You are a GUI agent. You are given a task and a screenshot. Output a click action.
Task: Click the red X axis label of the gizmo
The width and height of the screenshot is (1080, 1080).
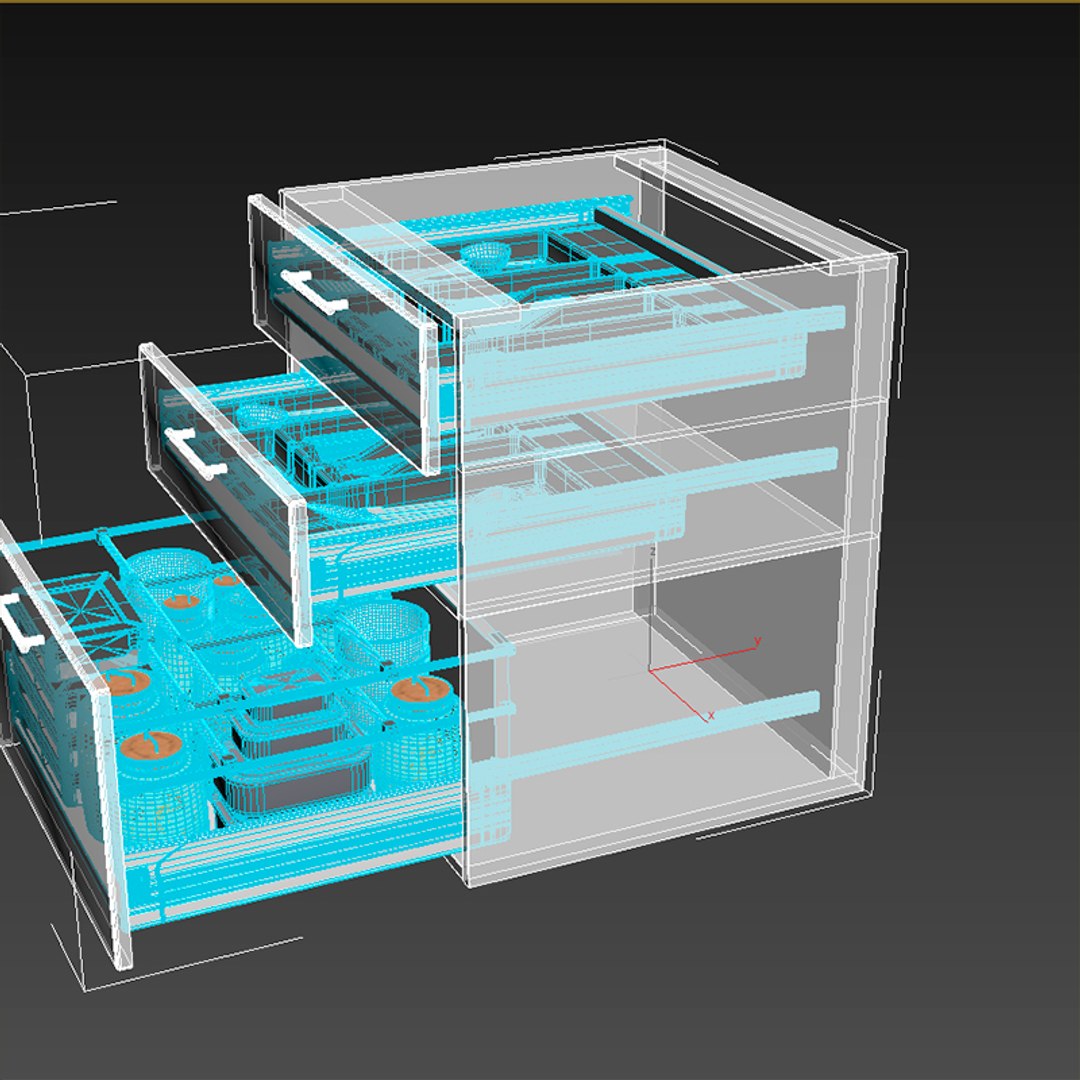pyautogui.click(x=711, y=716)
